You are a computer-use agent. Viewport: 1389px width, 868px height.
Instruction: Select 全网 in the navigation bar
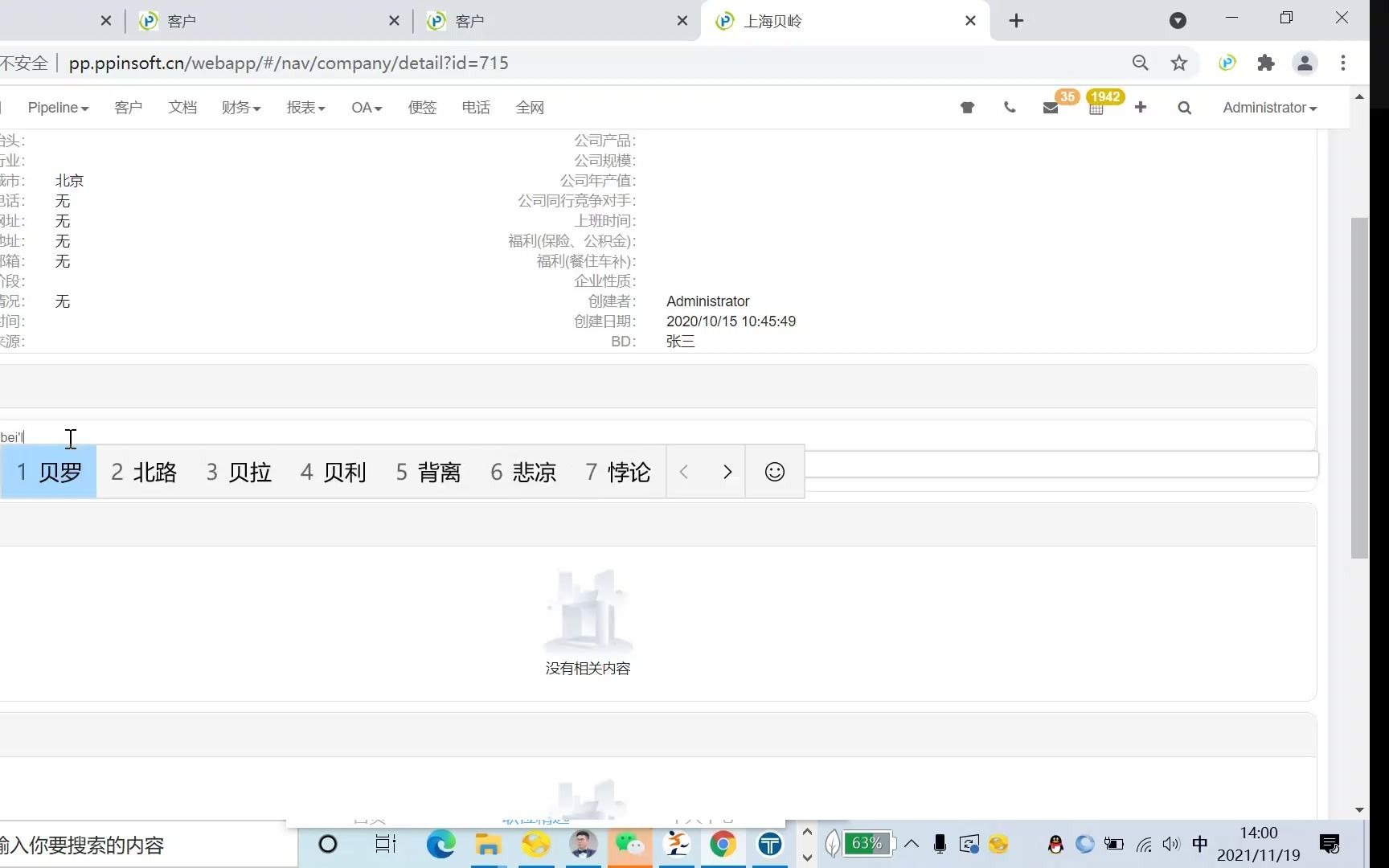(x=530, y=107)
